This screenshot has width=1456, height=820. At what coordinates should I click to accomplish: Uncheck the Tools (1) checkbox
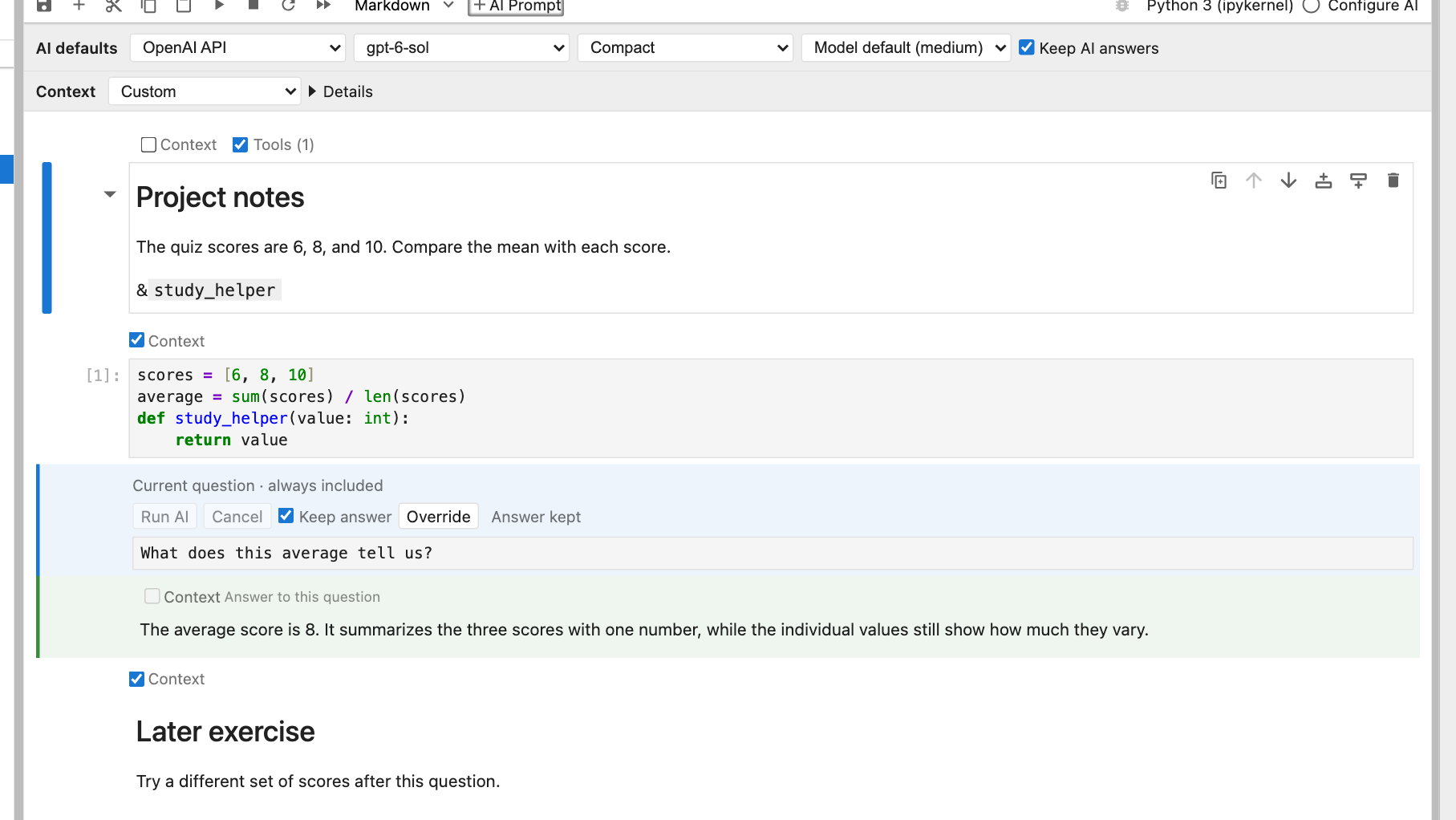240,144
